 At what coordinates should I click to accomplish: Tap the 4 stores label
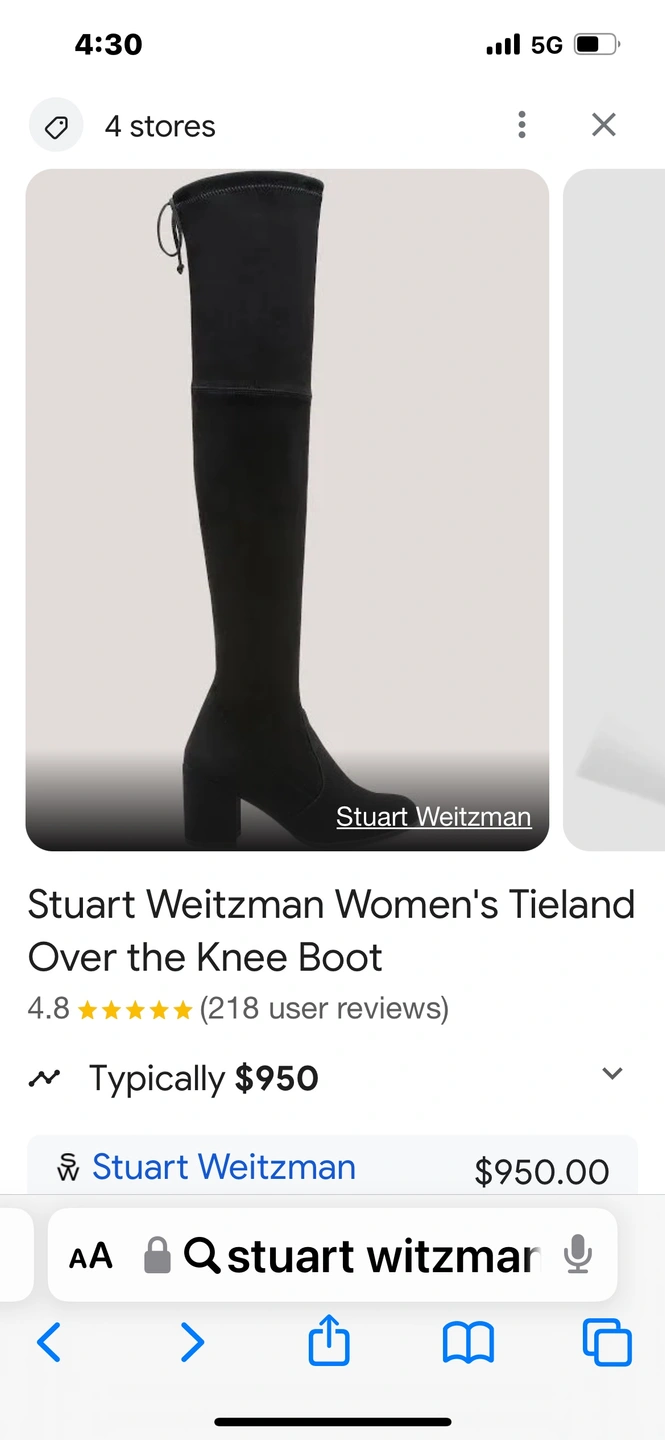tap(160, 126)
